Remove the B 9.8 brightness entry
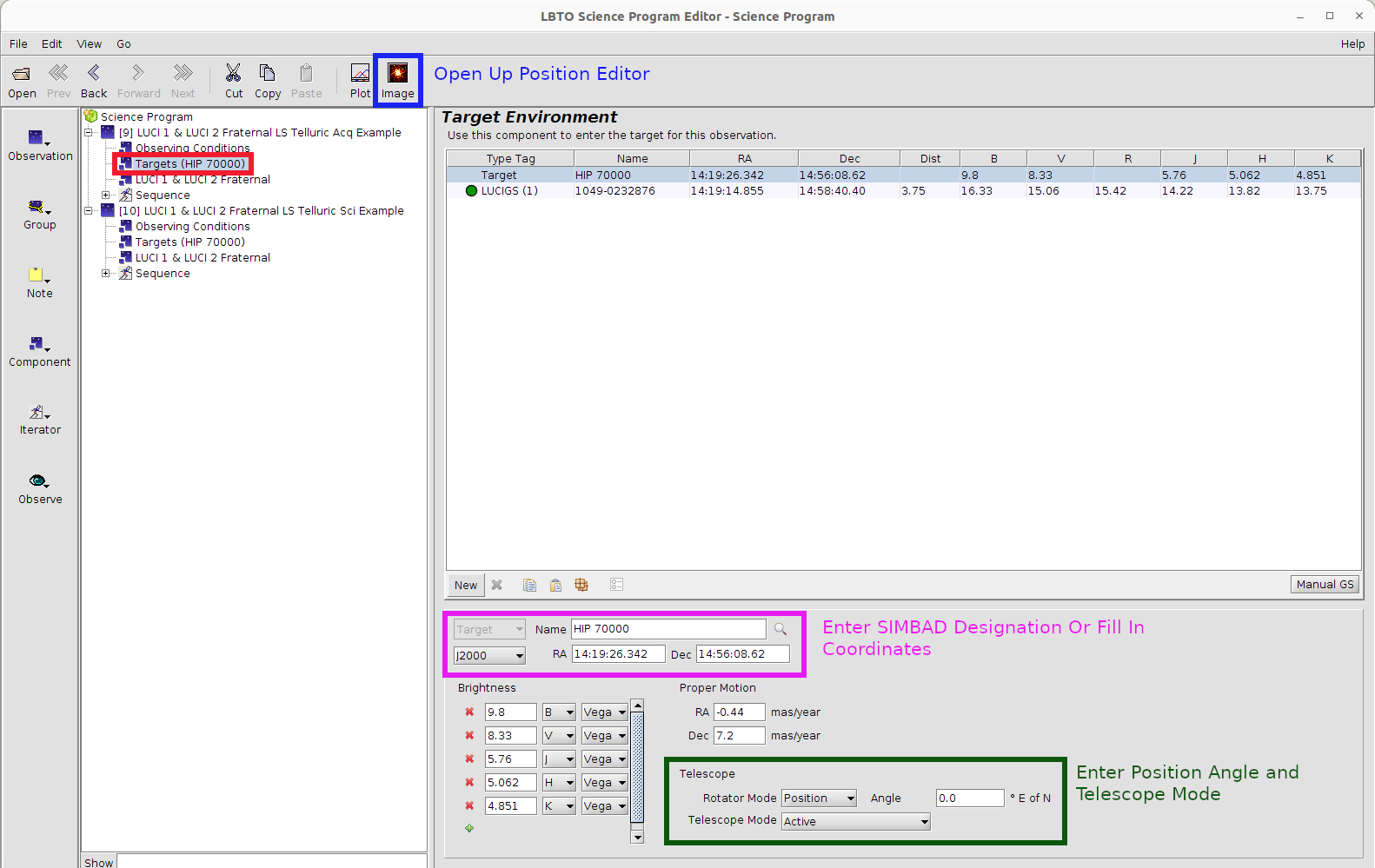 (x=469, y=712)
